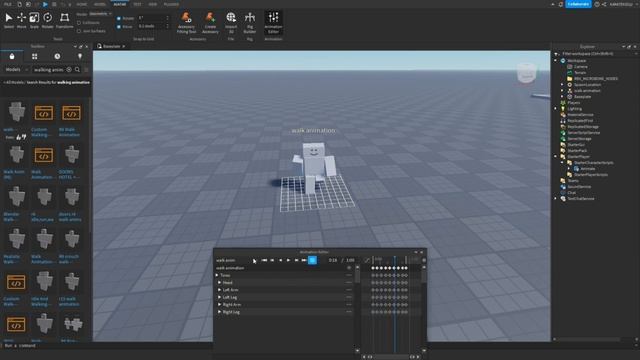Collapse the Workspace node in Explorer

click(556, 60)
